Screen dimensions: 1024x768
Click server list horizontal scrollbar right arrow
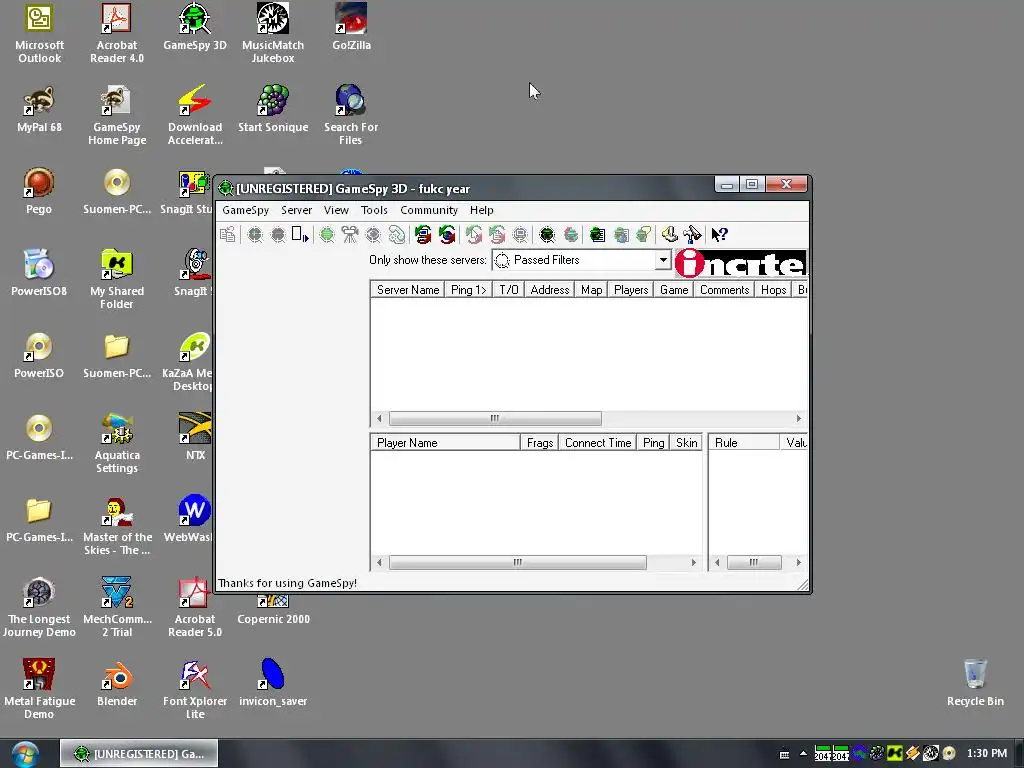[798, 418]
